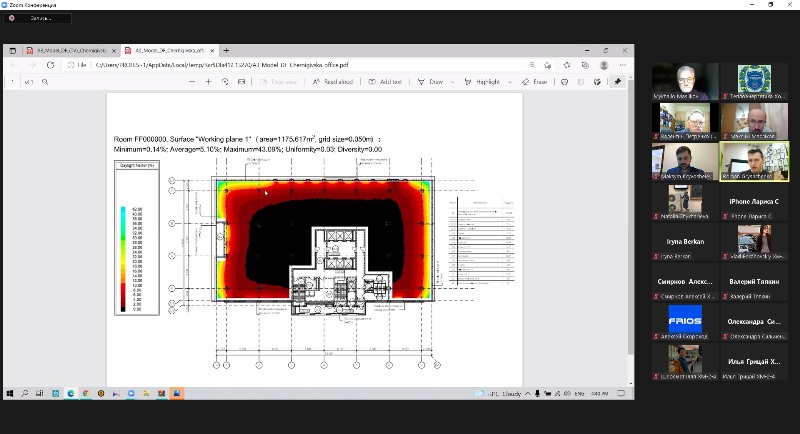This screenshot has width=800, height=434.
Task: Select the Iryna Berkan participant tile
Action: pos(685,243)
